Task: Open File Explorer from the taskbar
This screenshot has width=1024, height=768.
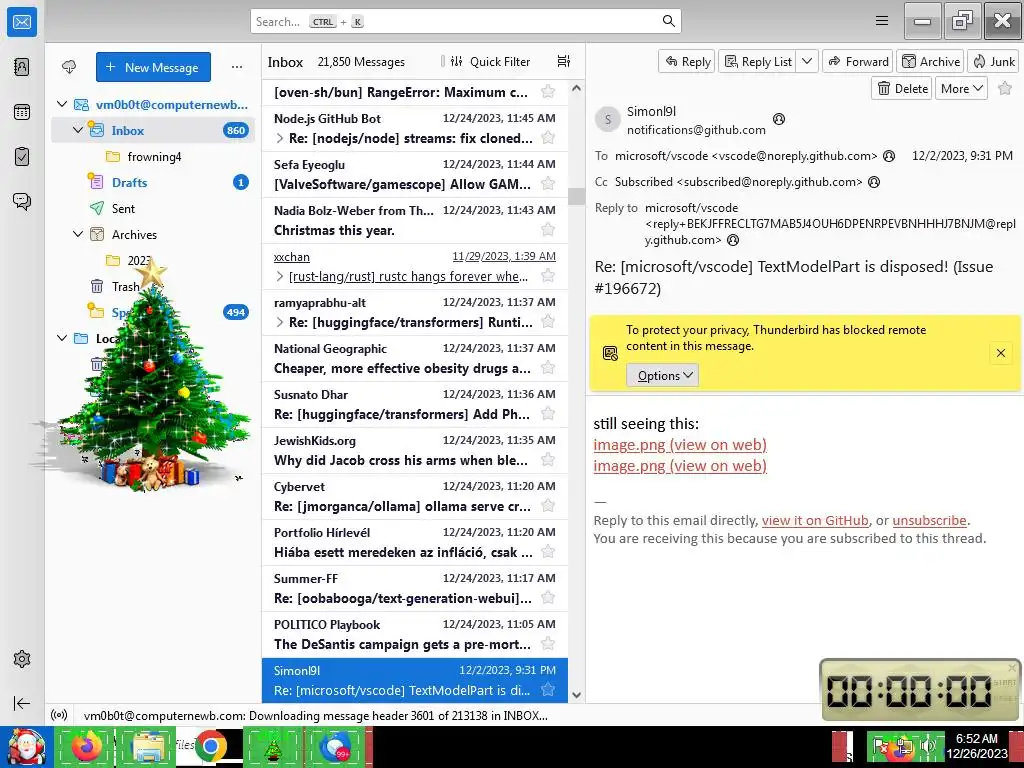Action: pos(148,746)
